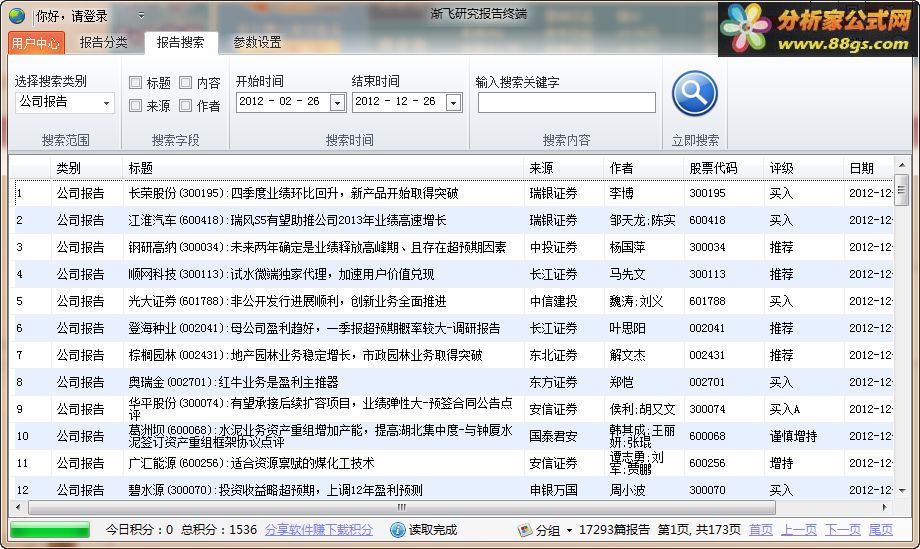Click the green progress bar

coord(50,530)
